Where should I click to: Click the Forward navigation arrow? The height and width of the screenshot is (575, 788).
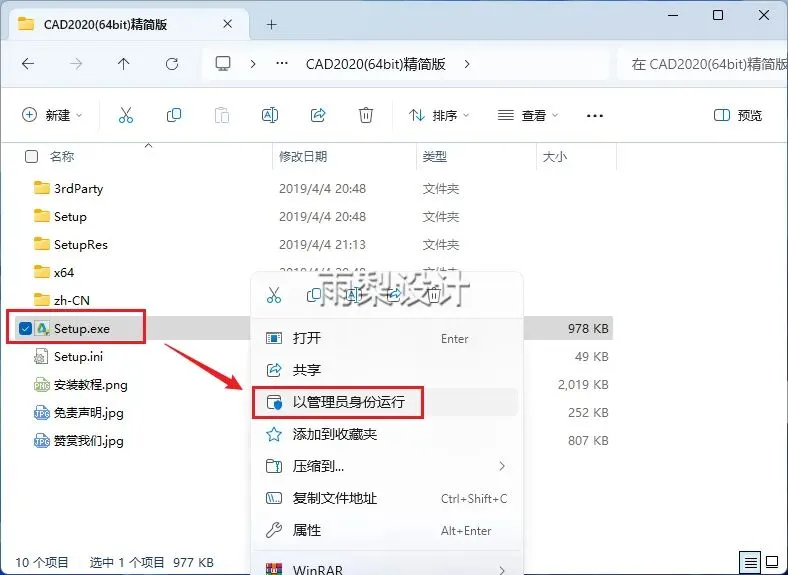(76, 64)
